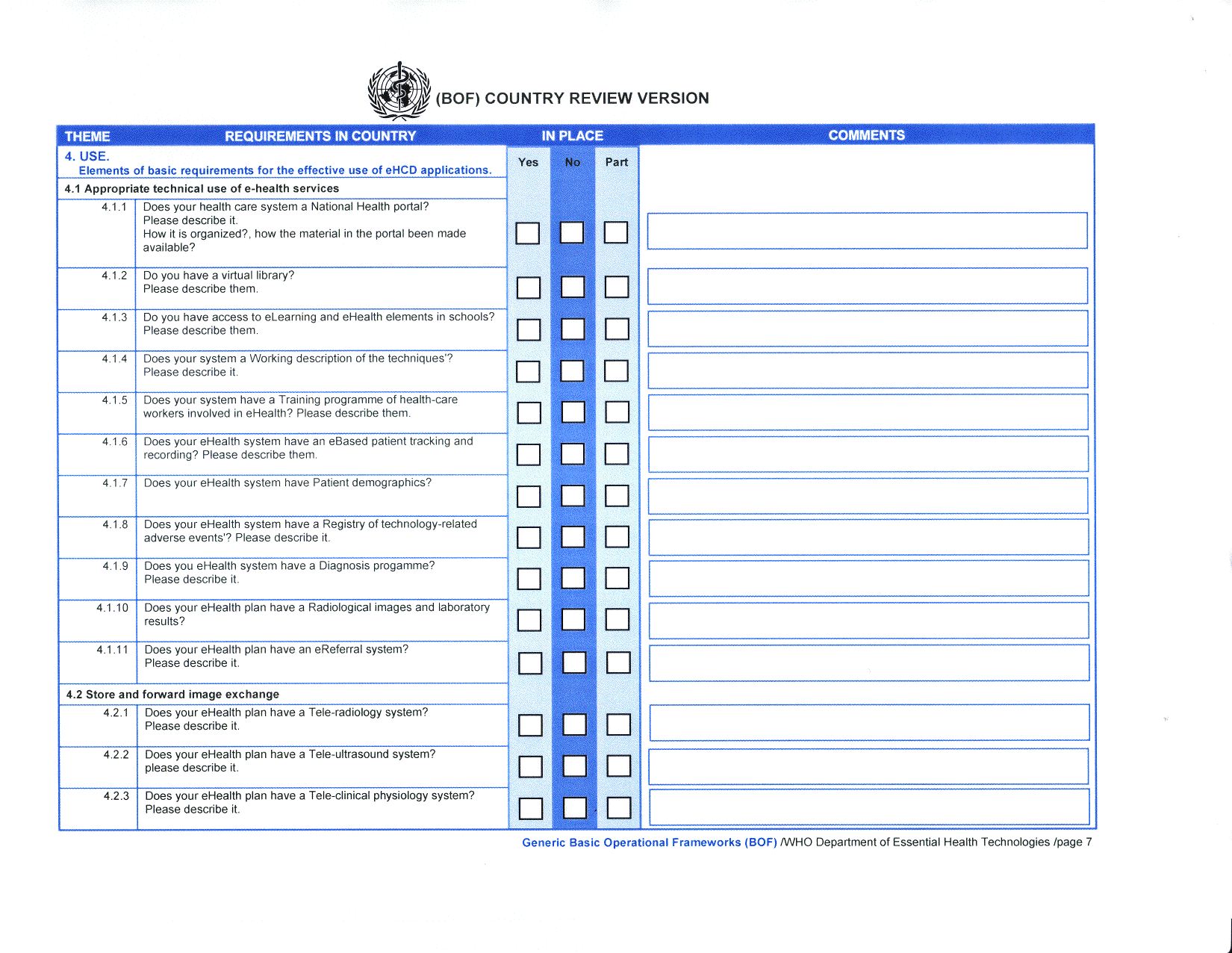This screenshot has height=953, width=1232.
Task: Tick Yes for 4.2.2 Tele-ultrasound system
Action: pyautogui.click(x=530, y=767)
